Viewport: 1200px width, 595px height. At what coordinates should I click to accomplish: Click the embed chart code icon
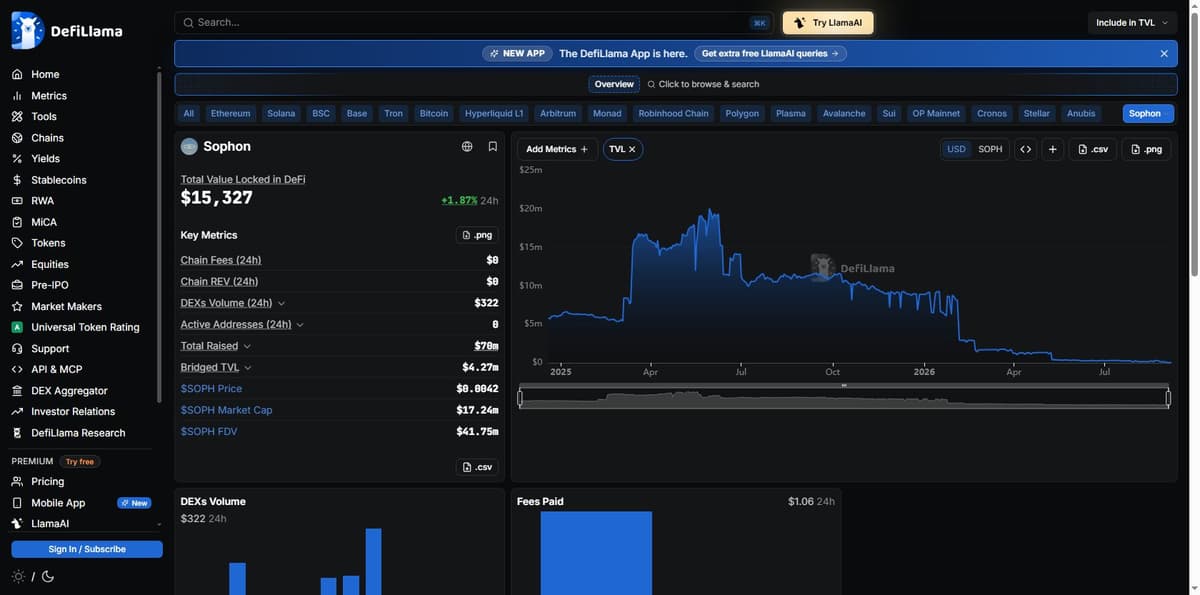(1025, 149)
